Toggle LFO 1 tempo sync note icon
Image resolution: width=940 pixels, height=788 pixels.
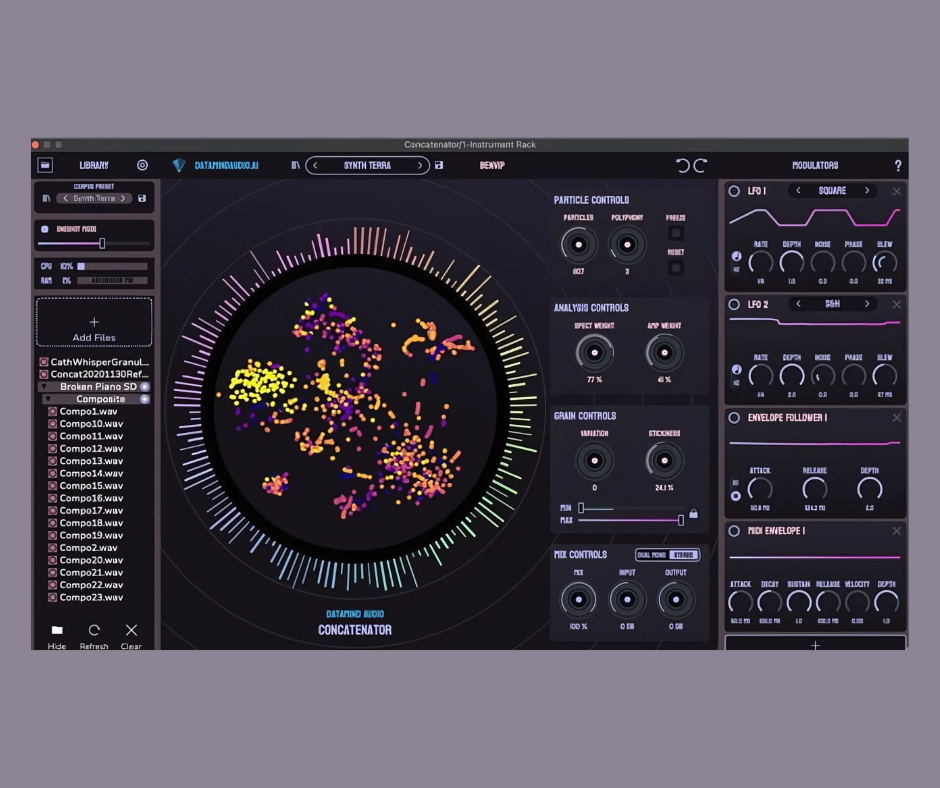tap(736, 256)
